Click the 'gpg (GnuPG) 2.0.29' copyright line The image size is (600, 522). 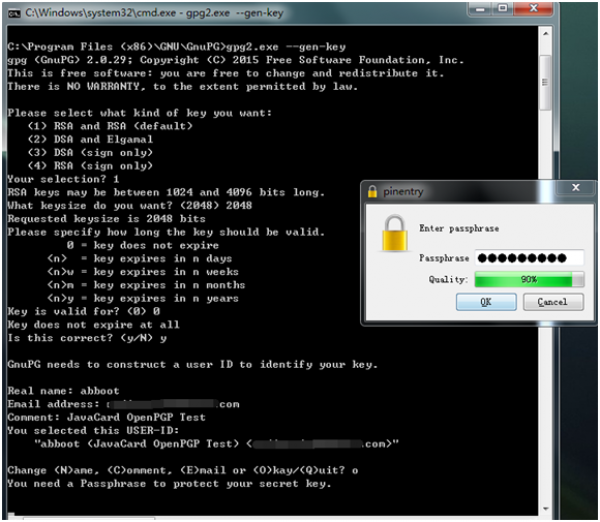[x=235, y=60]
